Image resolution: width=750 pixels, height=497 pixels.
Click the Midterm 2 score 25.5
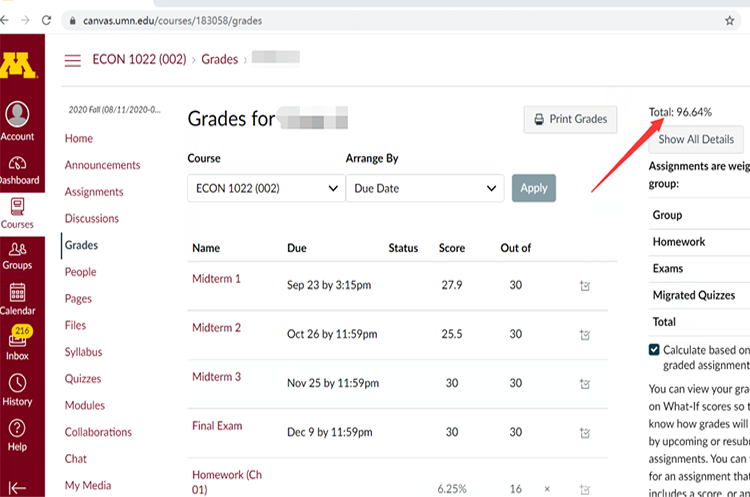pos(452,334)
